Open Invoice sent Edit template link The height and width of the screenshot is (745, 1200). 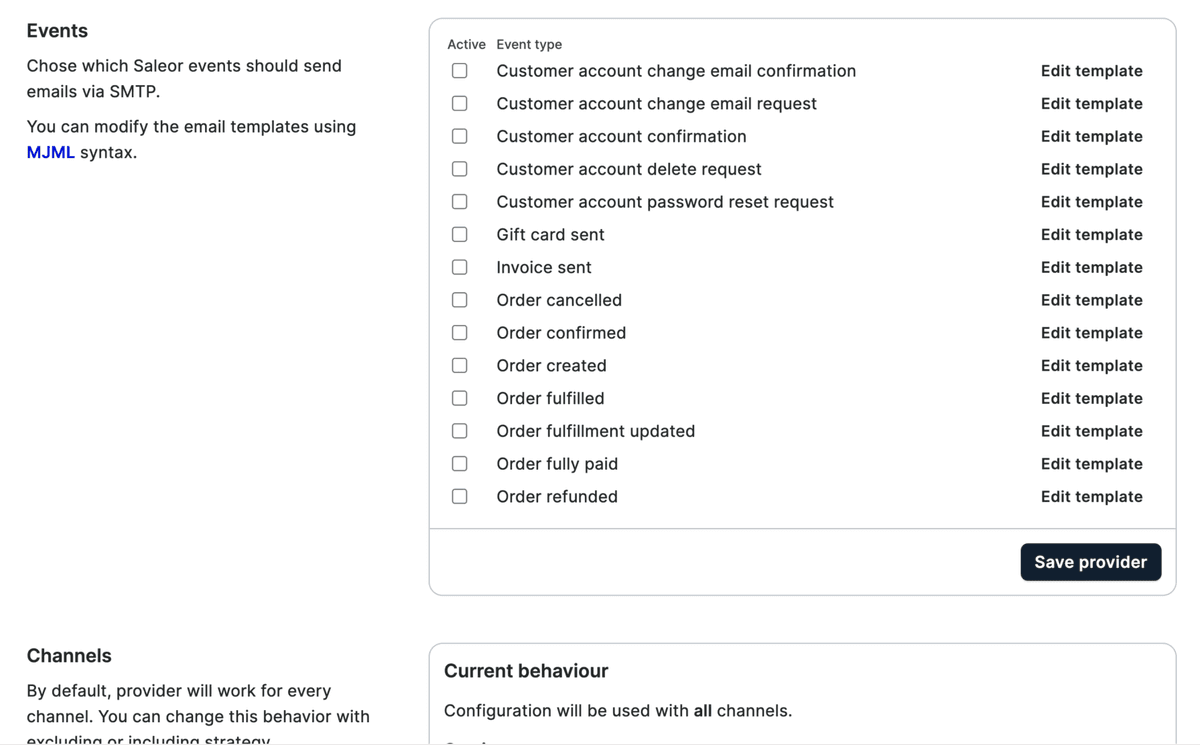click(x=1091, y=267)
